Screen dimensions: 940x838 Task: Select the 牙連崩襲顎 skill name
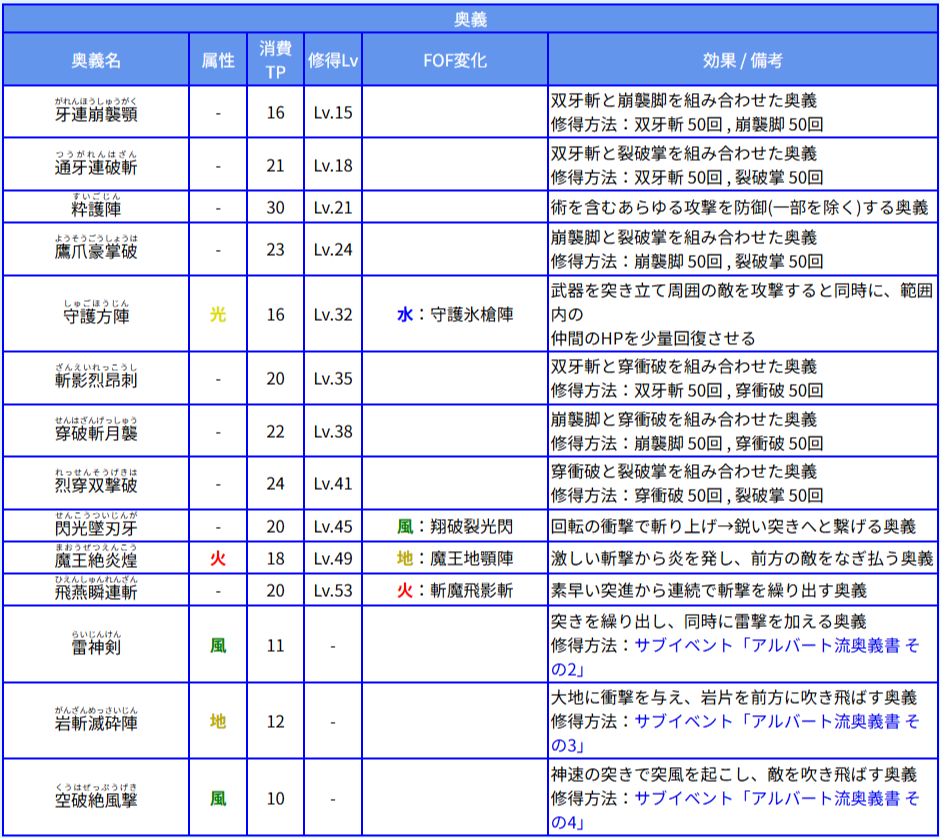click(96, 114)
